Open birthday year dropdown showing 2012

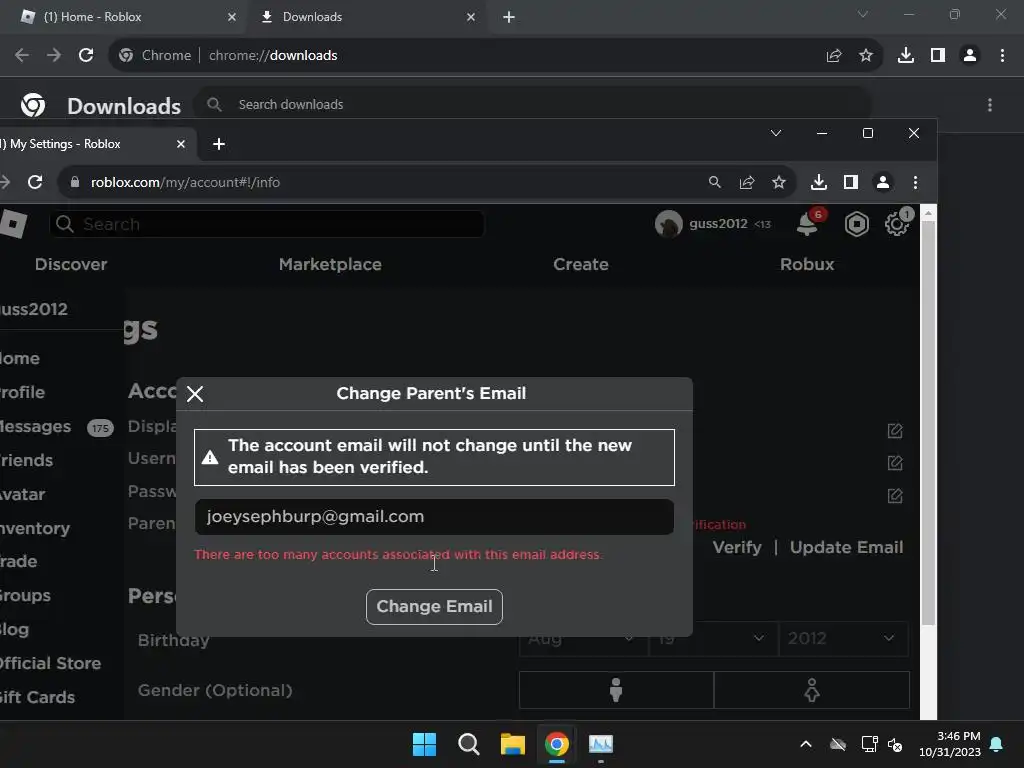[x=843, y=639]
